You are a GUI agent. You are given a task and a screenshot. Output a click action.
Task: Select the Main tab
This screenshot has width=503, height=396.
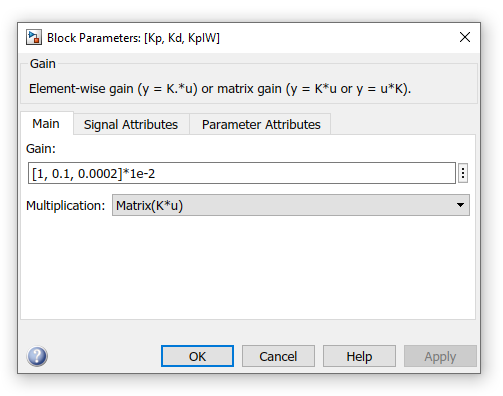click(x=46, y=124)
